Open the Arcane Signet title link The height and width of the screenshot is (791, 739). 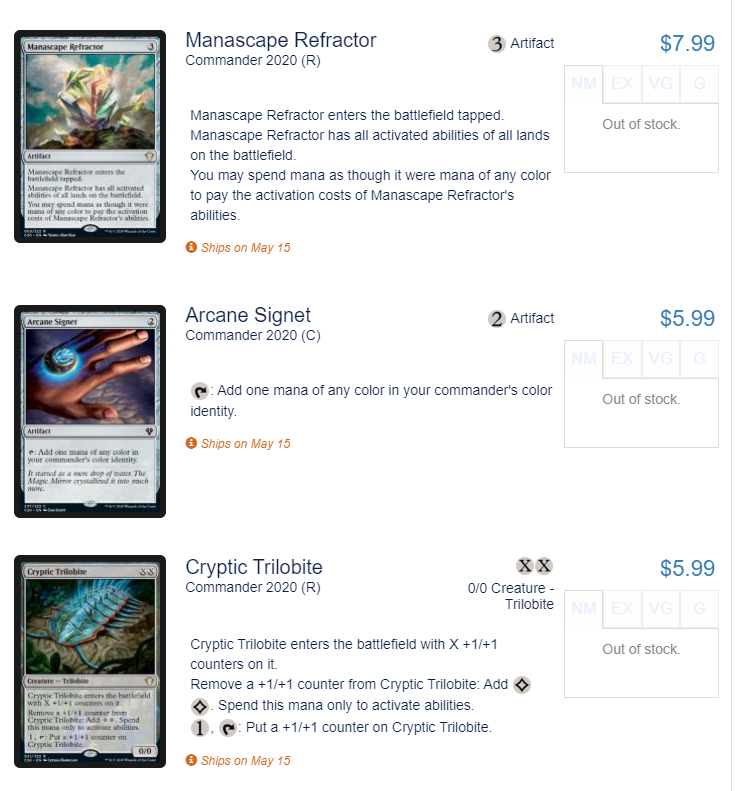(x=248, y=315)
